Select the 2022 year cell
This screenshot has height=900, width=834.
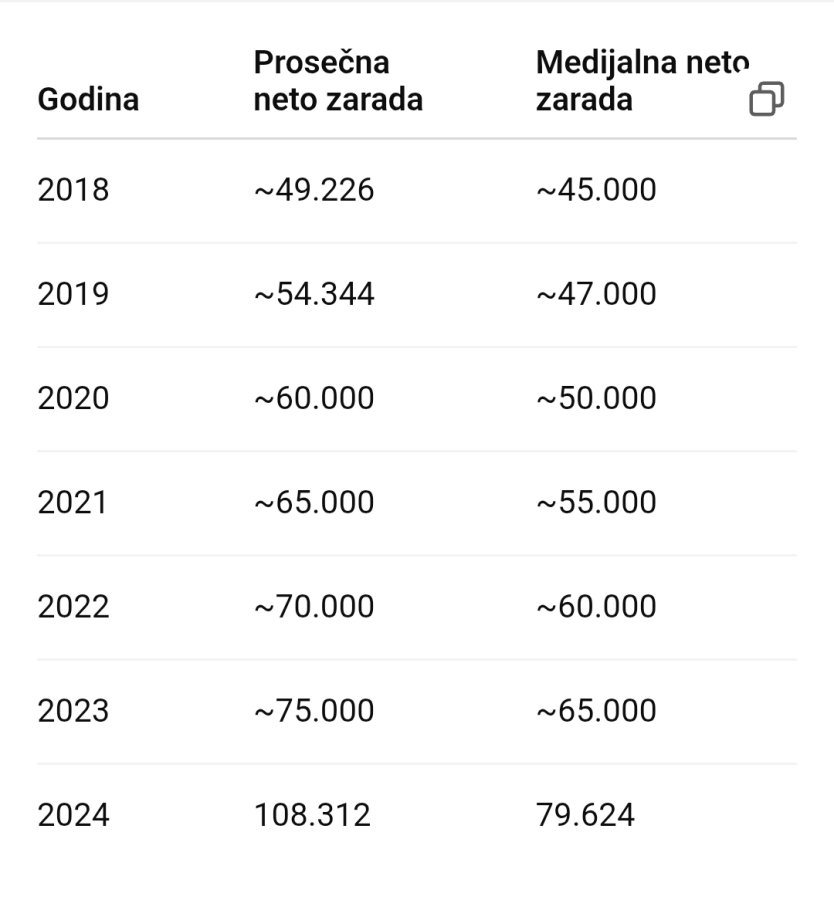tap(73, 607)
